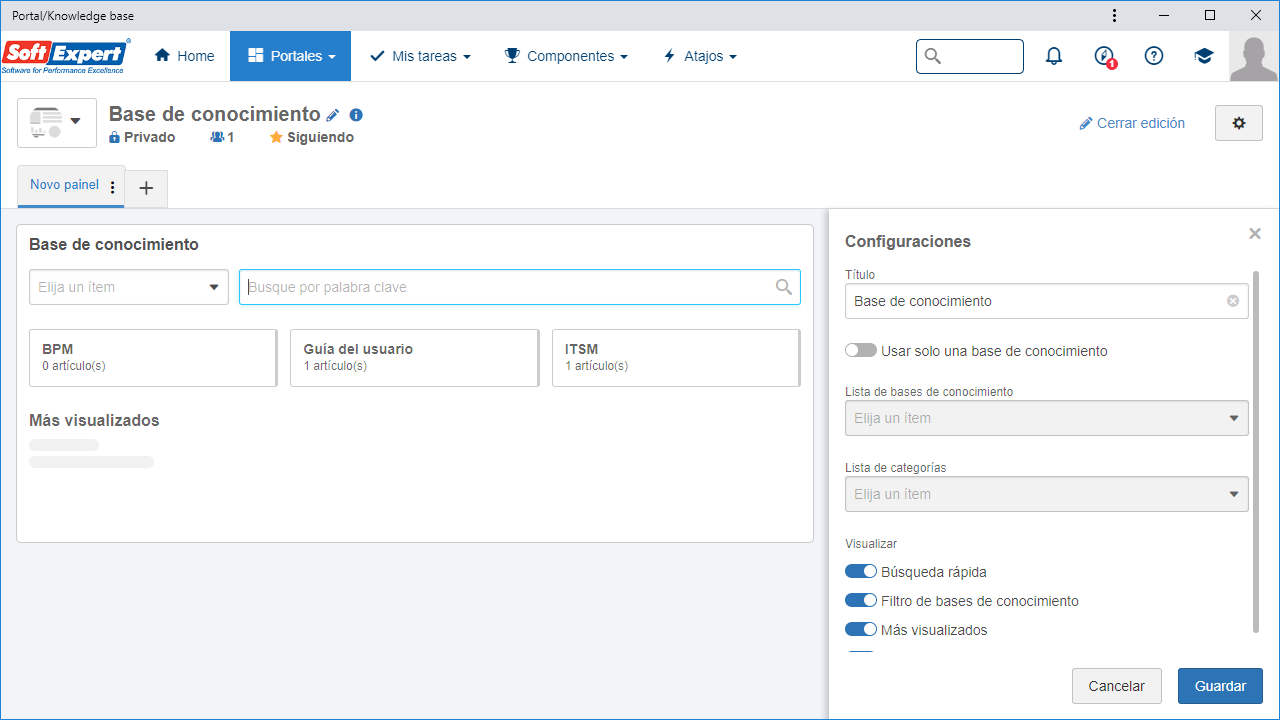The image size is (1280, 720).
Task: Click the Privado lock indicator
Action: 114,137
